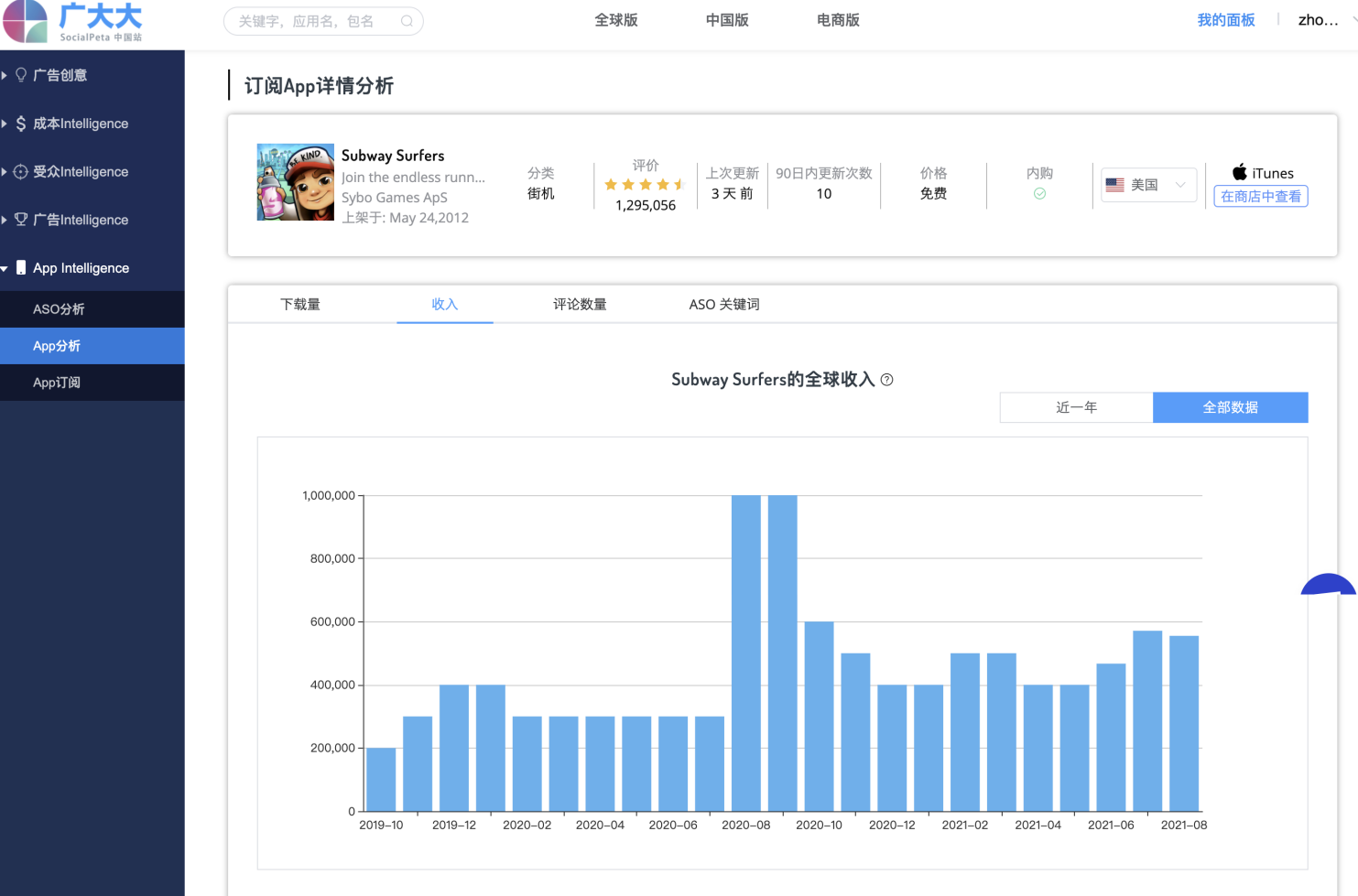Click the dollar icon for 成本Intelligence
Image resolution: width=1358 pixels, height=896 pixels.
coord(21,124)
